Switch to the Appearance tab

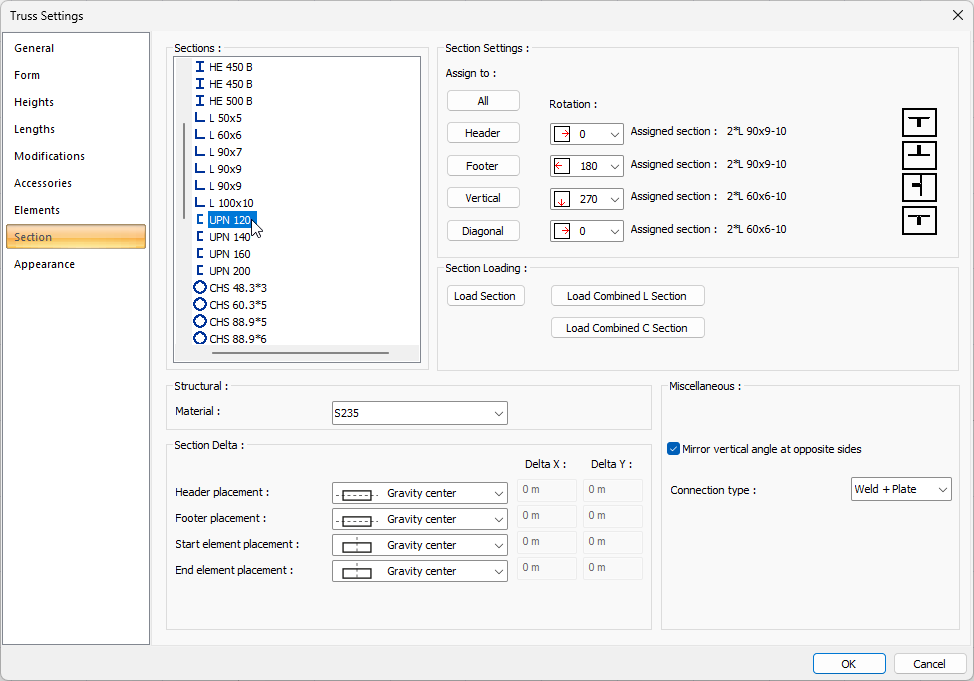click(45, 264)
